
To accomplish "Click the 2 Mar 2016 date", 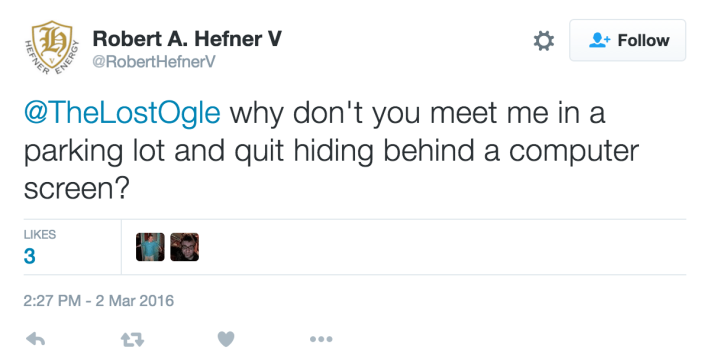I will [x=134, y=301].
